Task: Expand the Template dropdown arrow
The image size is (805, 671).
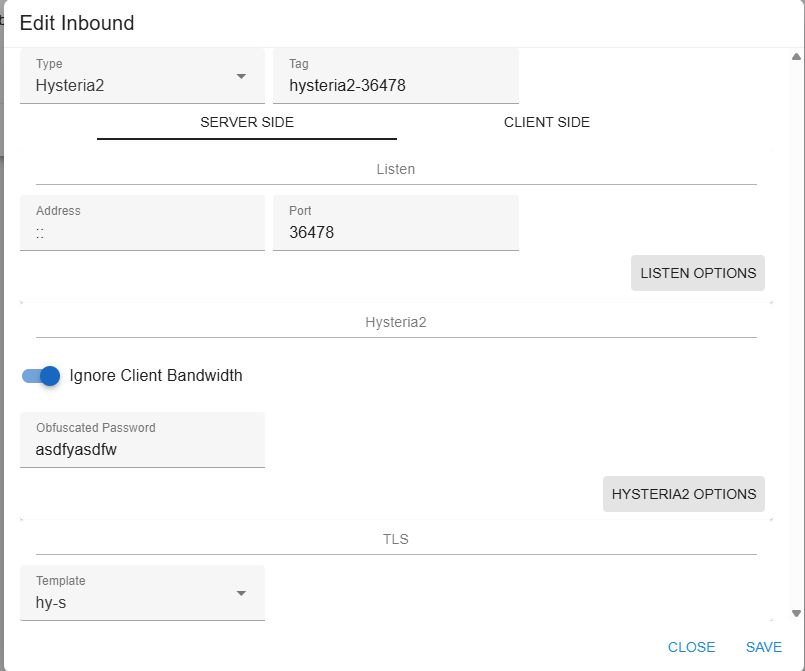Action: tap(241, 594)
